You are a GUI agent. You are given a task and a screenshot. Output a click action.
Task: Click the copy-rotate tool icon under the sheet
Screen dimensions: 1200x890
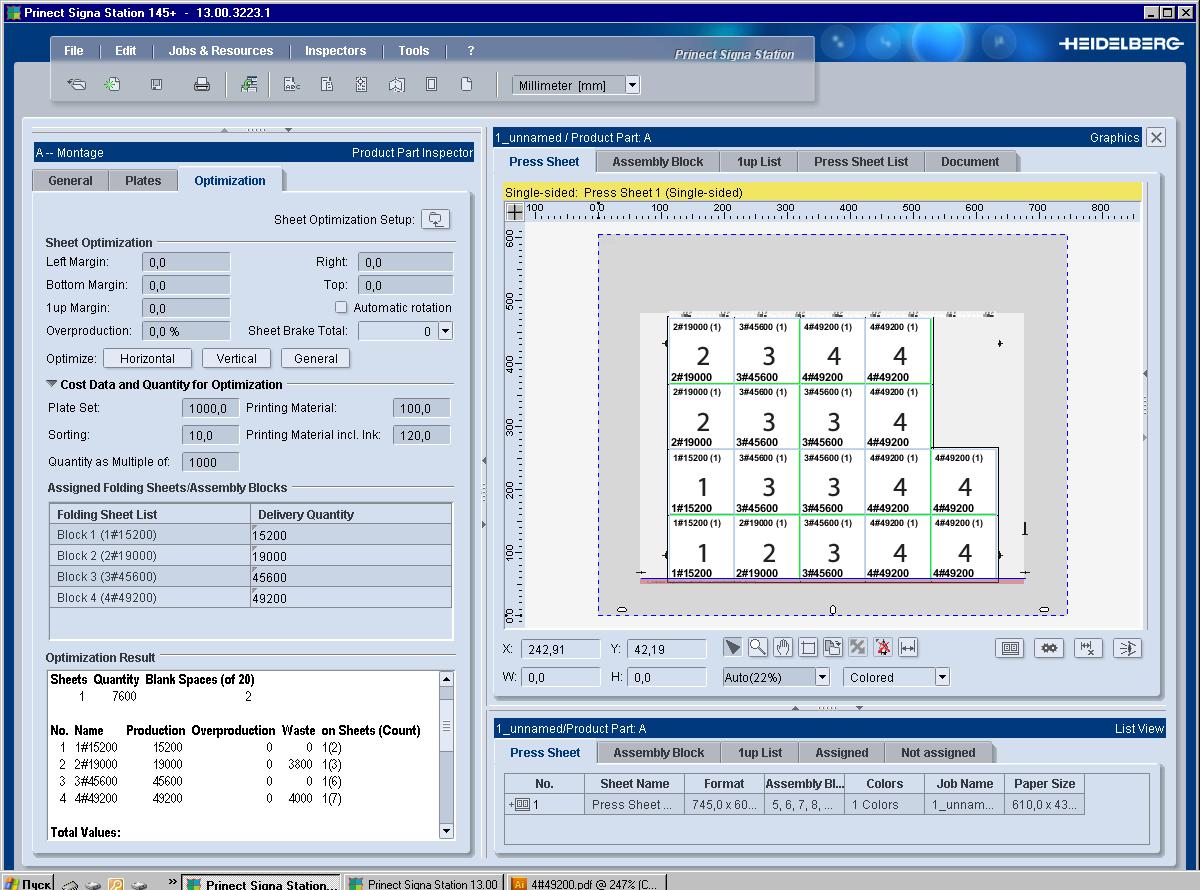833,648
